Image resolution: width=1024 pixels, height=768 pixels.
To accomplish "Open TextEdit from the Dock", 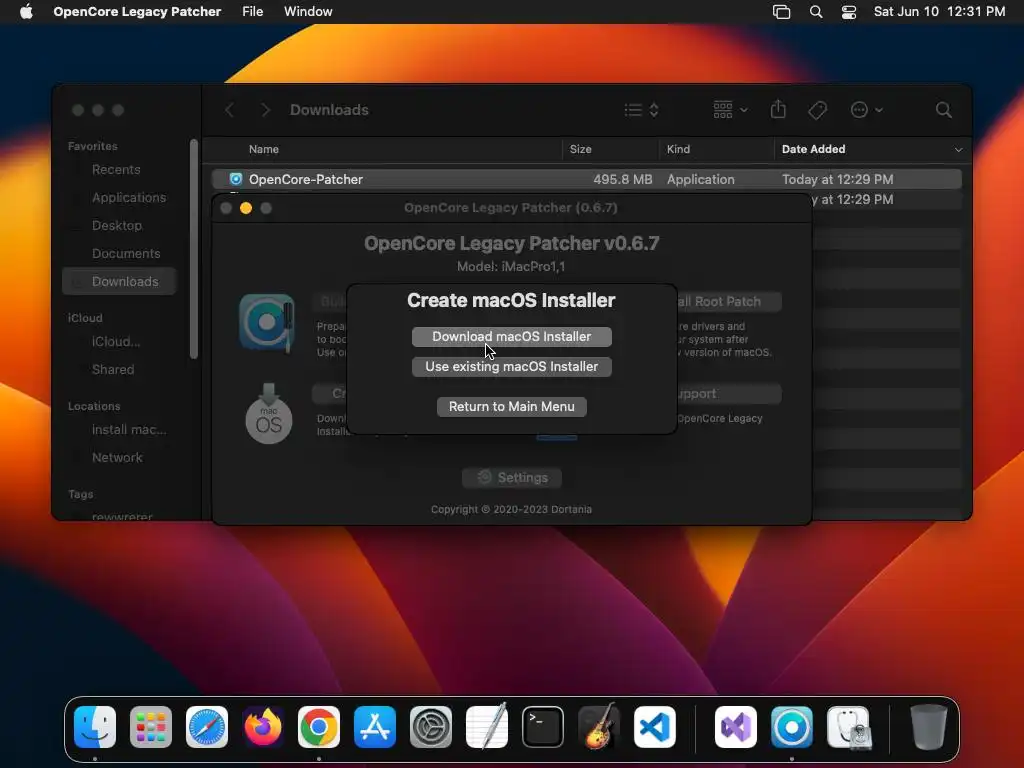I will coord(487,726).
